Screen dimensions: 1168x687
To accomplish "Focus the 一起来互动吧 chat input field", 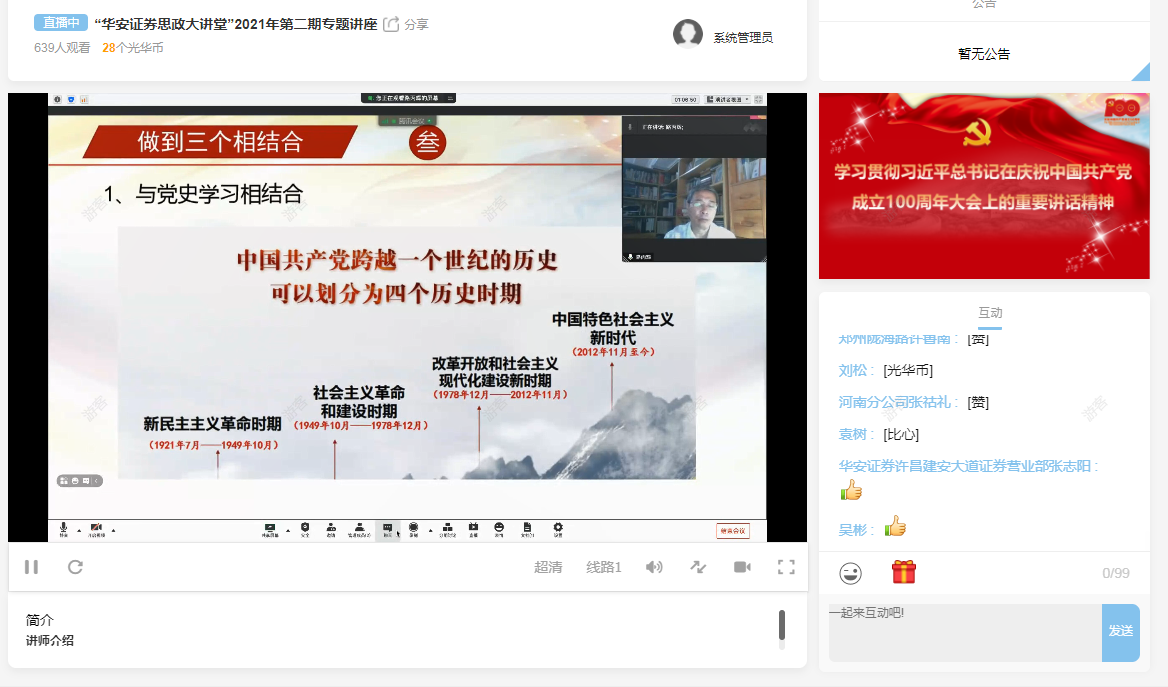I will [x=965, y=633].
